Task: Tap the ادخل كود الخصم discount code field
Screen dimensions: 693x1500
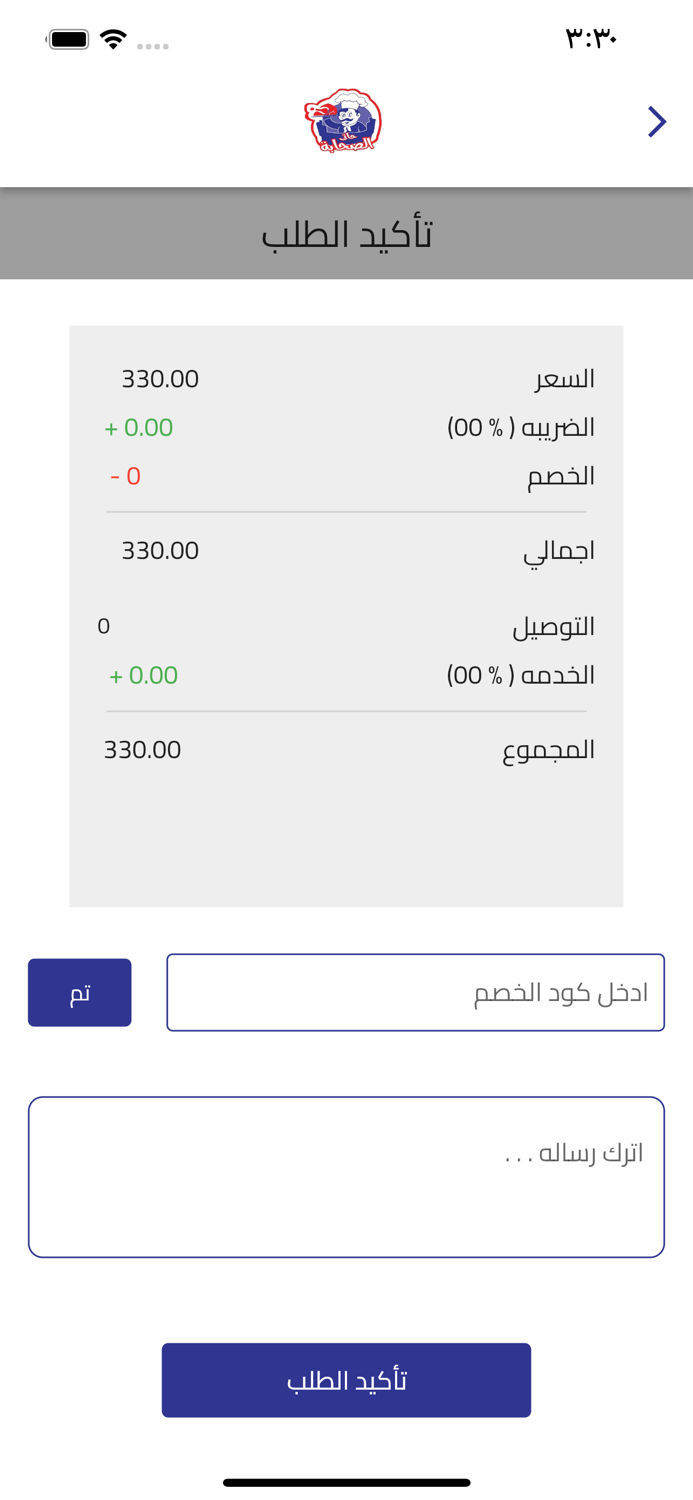Action: (416, 991)
